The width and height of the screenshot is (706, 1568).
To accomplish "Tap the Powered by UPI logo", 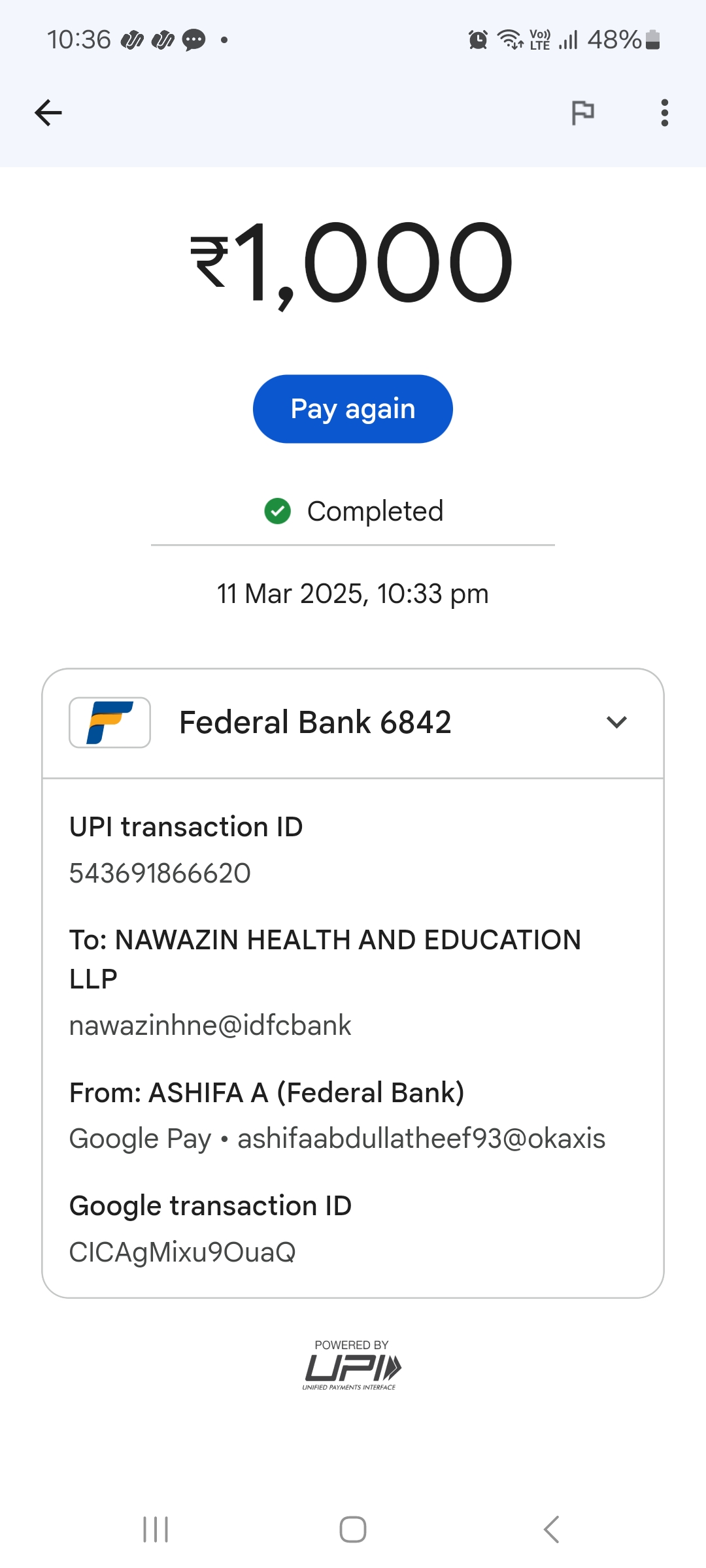I will click(352, 1365).
